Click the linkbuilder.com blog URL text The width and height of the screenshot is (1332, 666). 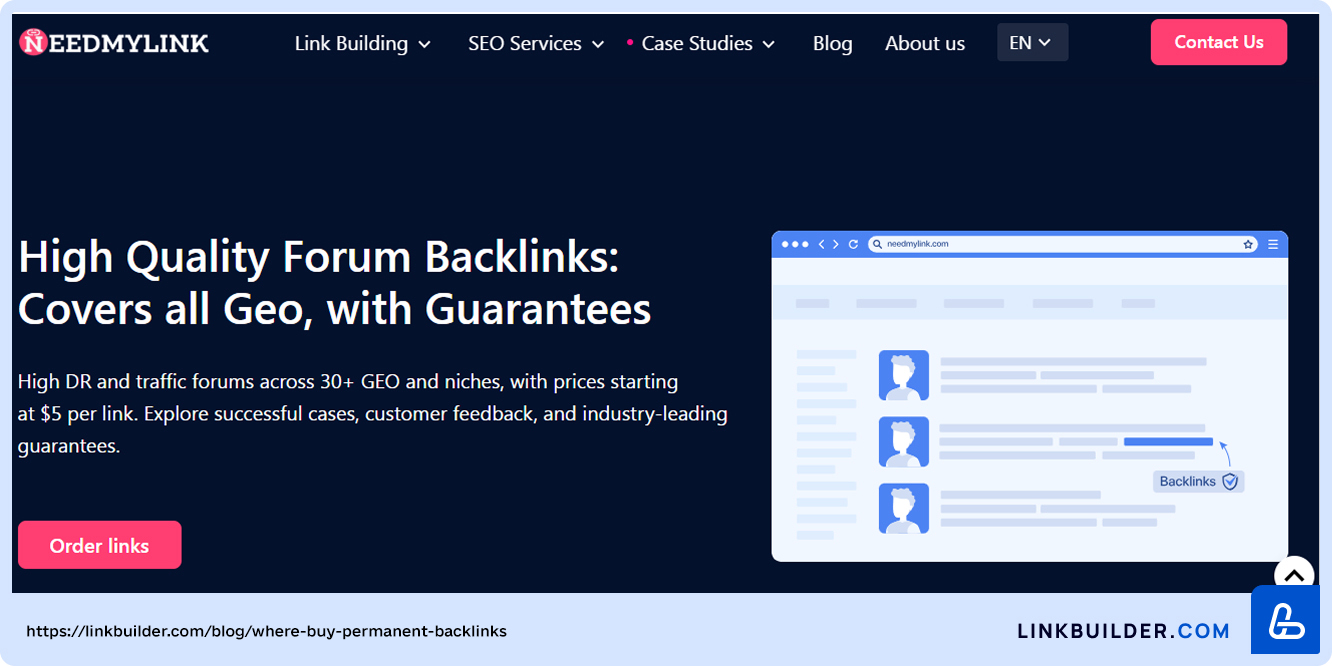pos(266,631)
